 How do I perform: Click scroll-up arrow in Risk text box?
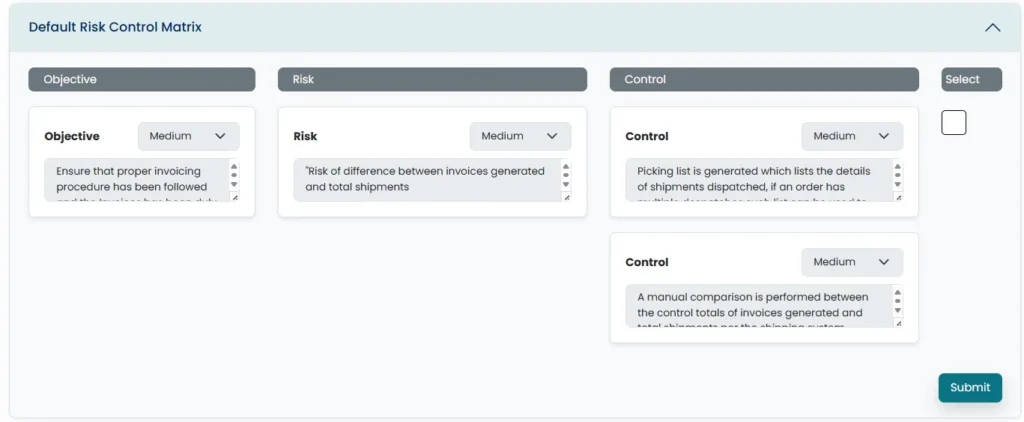coord(566,167)
